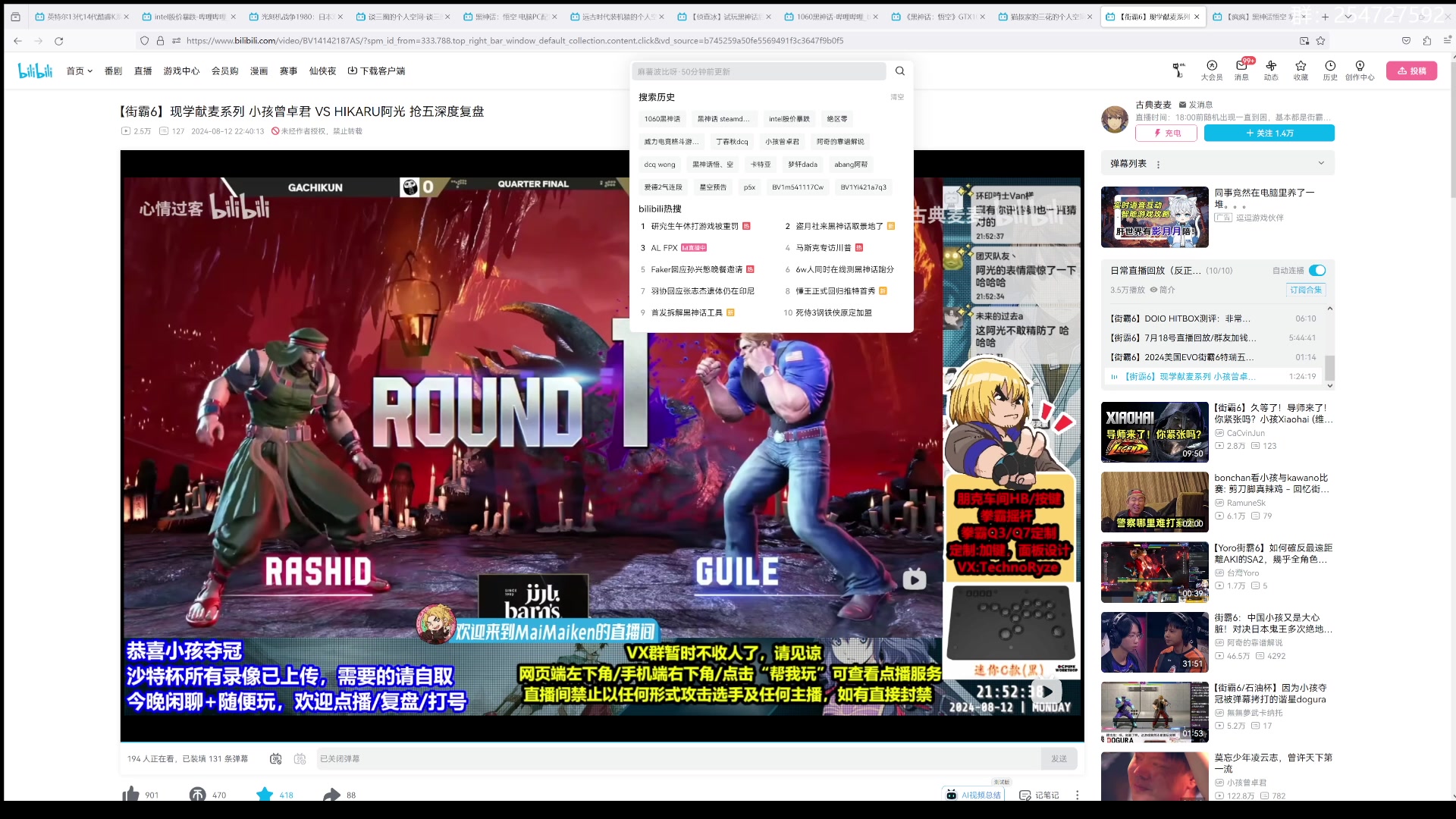Play playlist item 7月18号直播回放
The width and height of the screenshot is (1456, 819).
tap(1213, 337)
